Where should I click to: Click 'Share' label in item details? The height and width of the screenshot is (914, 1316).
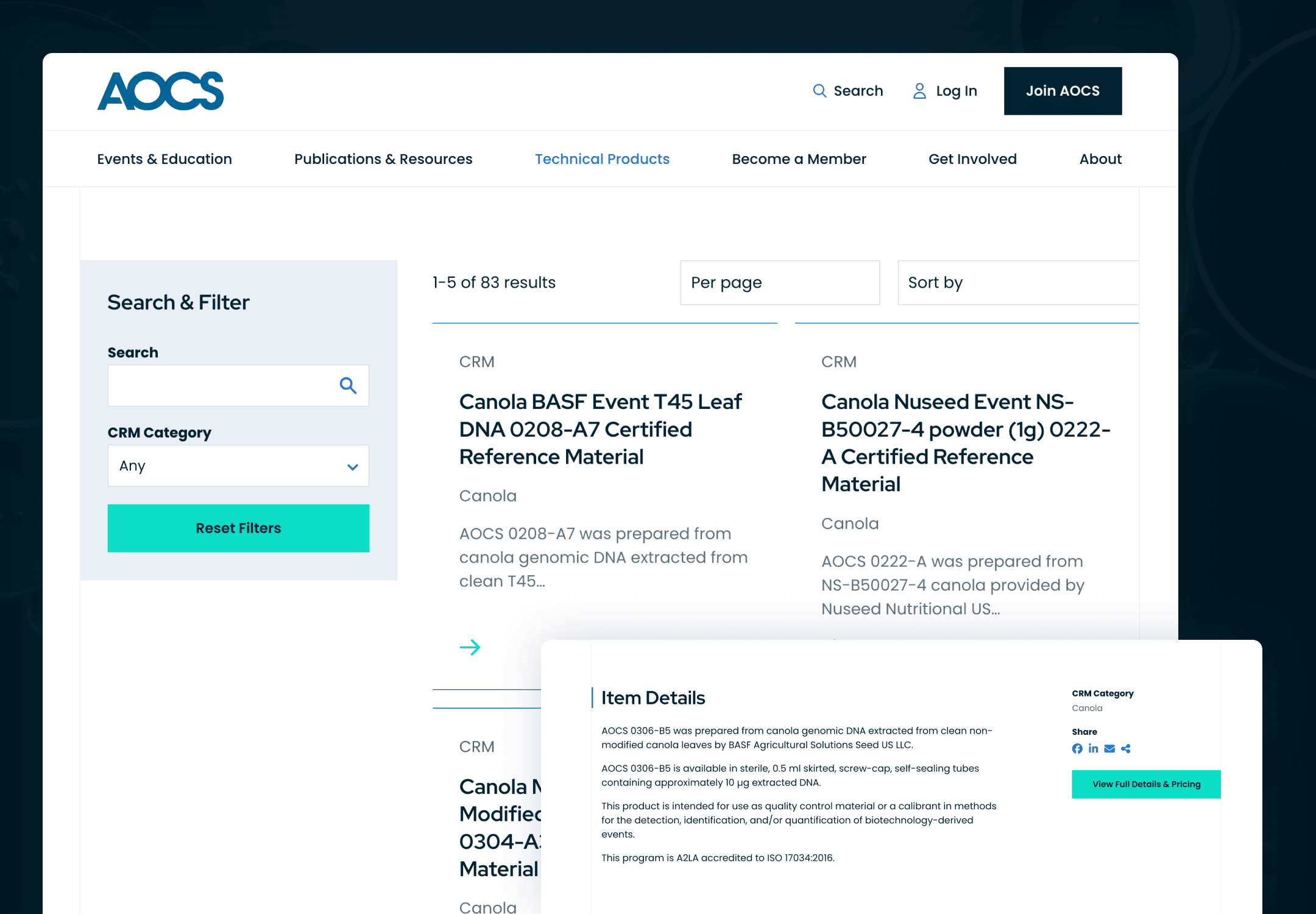coord(1084,732)
